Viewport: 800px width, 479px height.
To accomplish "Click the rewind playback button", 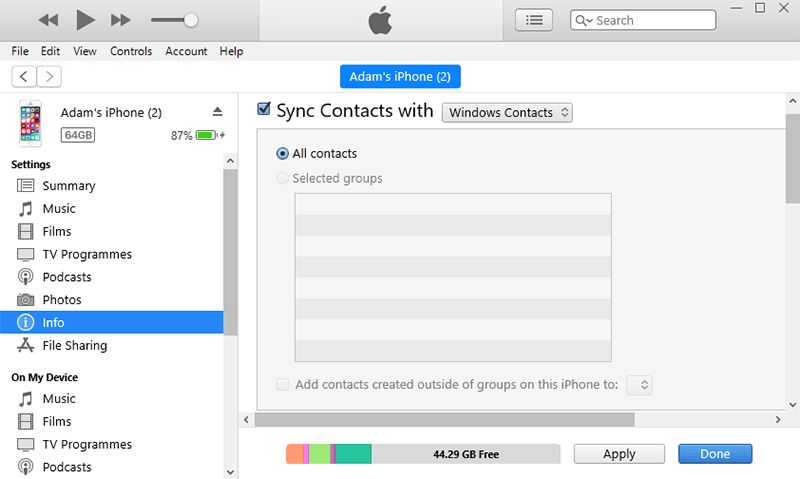I will pyautogui.click(x=48, y=20).
